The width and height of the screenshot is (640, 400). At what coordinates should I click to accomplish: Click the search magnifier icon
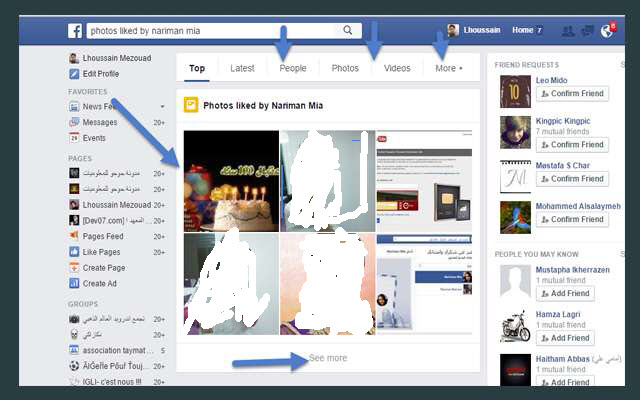point(347,30)
